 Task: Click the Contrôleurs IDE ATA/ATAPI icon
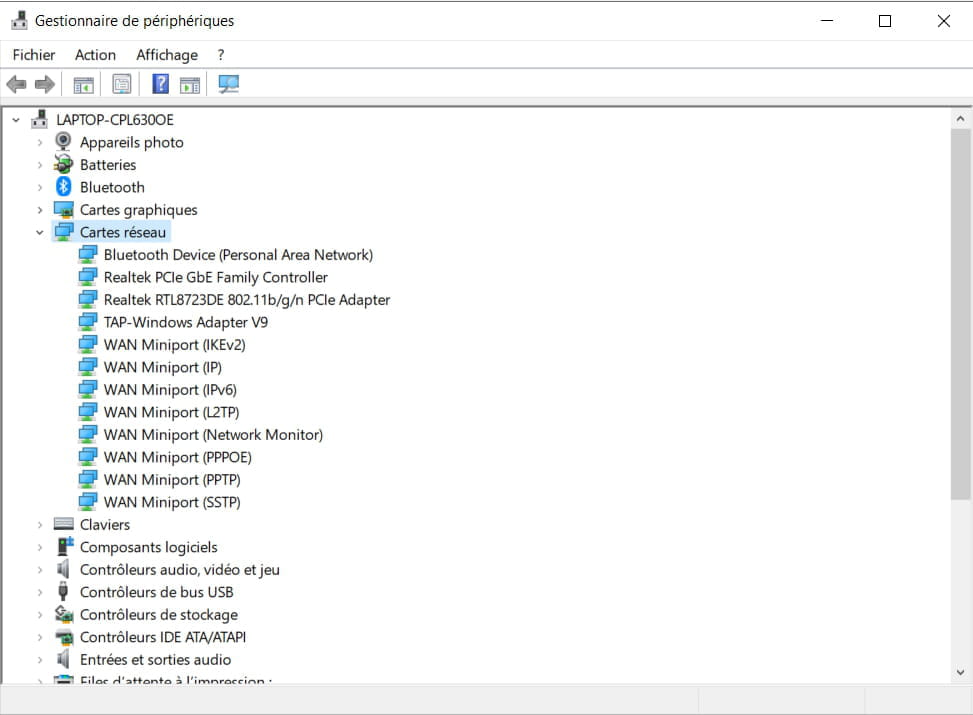click(64, 637)
